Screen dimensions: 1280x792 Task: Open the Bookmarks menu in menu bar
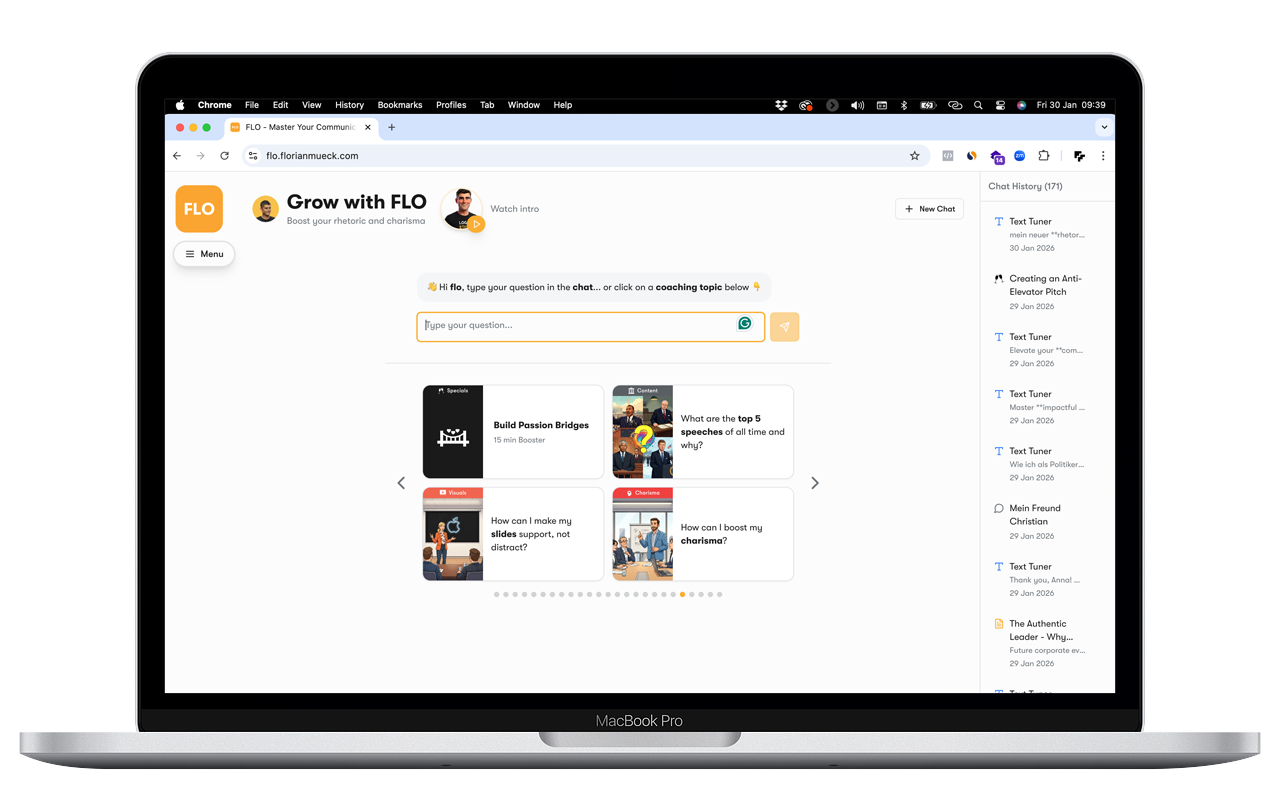[400, 105]
